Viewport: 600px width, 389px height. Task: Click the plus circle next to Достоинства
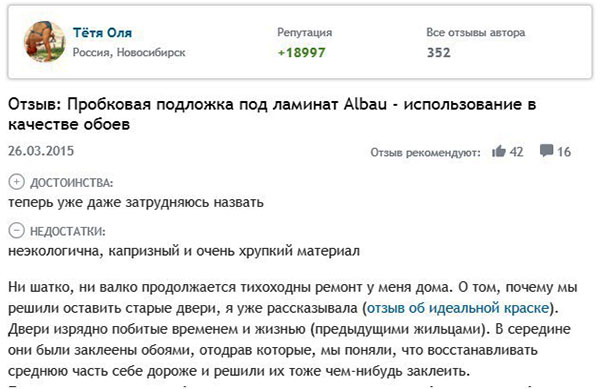point(16,182)
